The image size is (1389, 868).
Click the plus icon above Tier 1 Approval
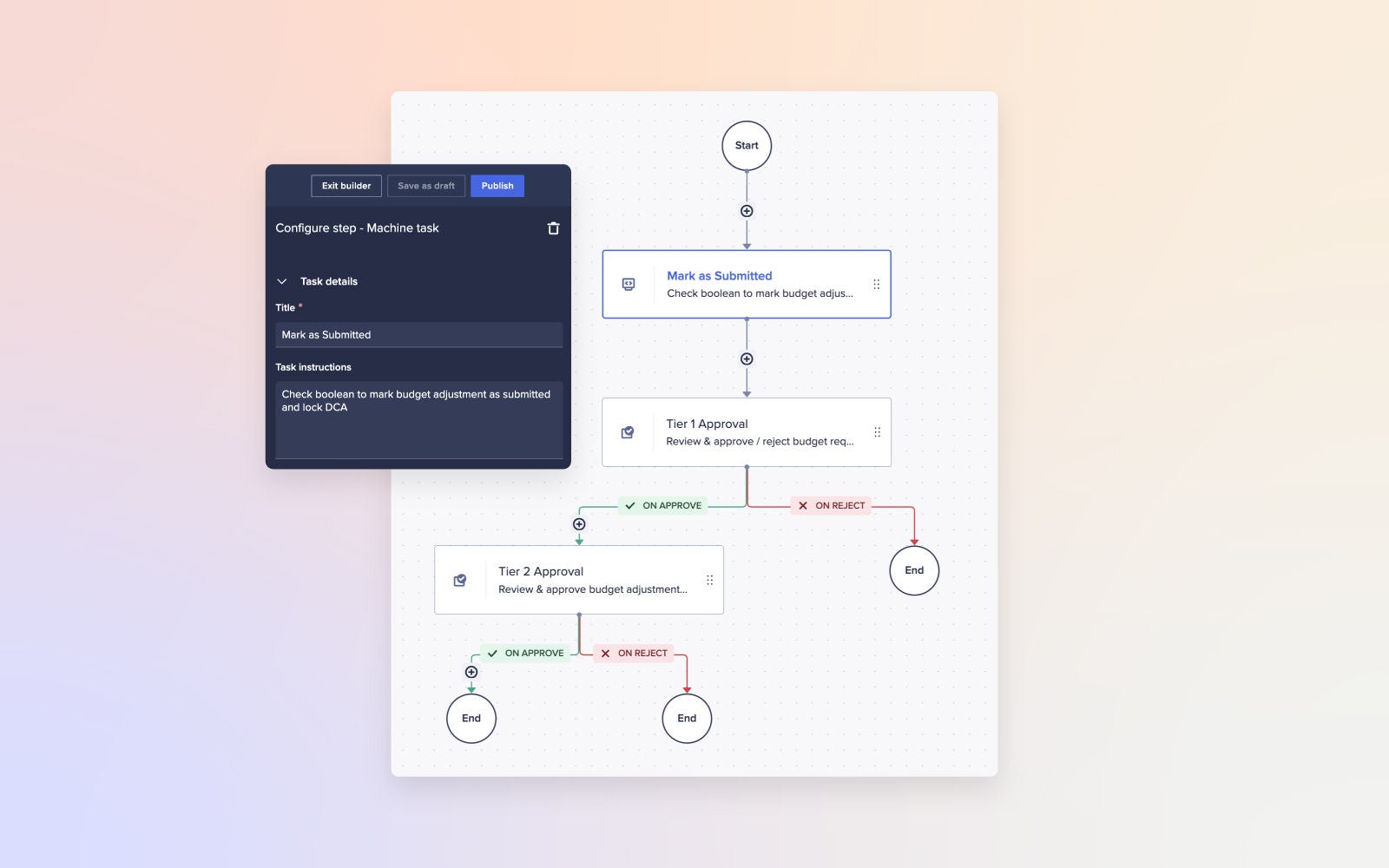pyautogui.click(x=746, y=359)
